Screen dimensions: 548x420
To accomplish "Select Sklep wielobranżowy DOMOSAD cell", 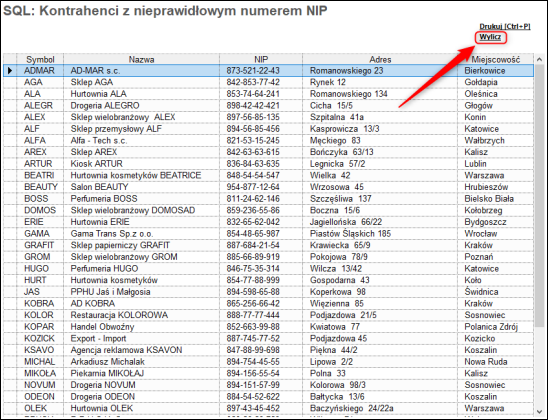I will click(x=142, y=210).
